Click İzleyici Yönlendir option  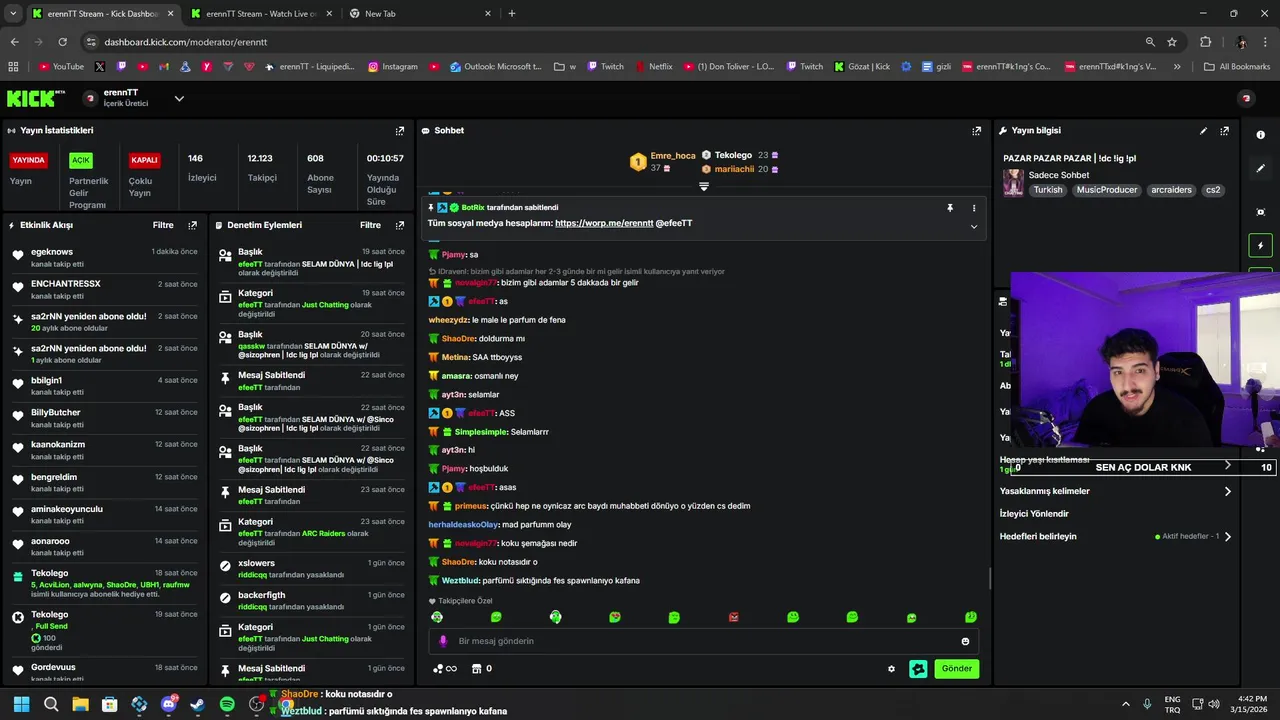tap(1034, 514)
